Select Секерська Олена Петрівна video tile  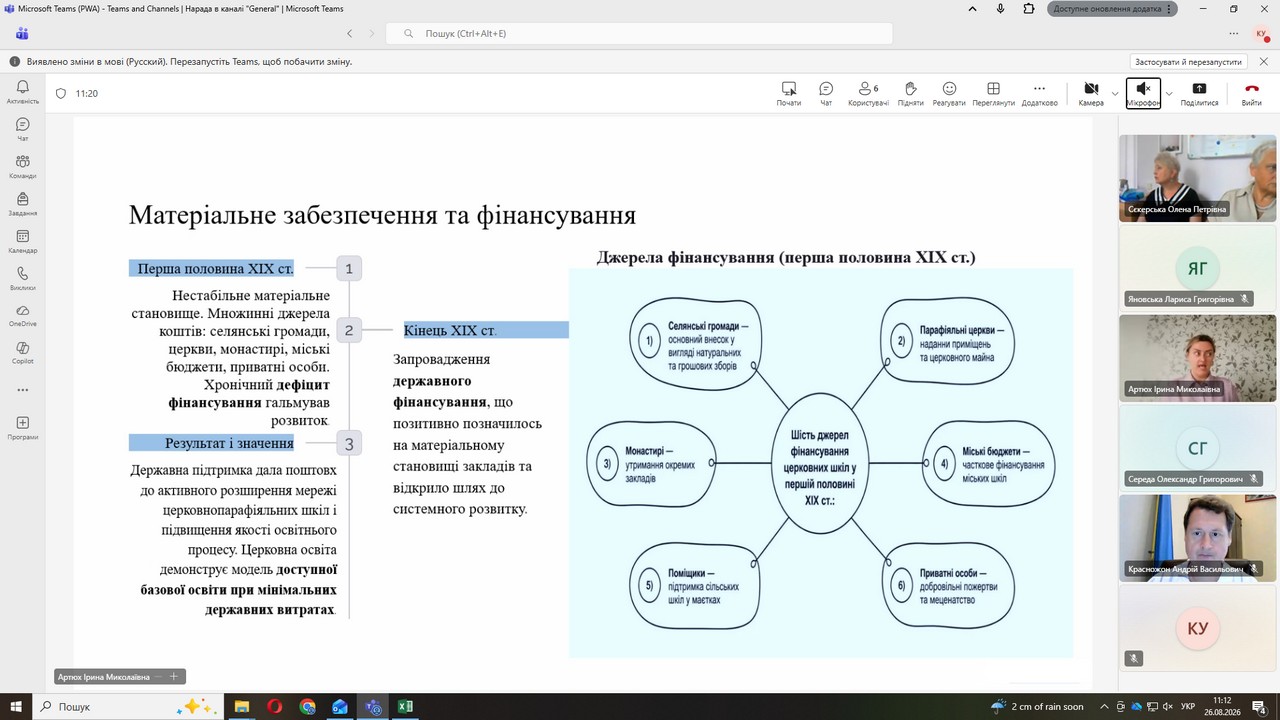pyautogui.click(x=1197, y=178)
